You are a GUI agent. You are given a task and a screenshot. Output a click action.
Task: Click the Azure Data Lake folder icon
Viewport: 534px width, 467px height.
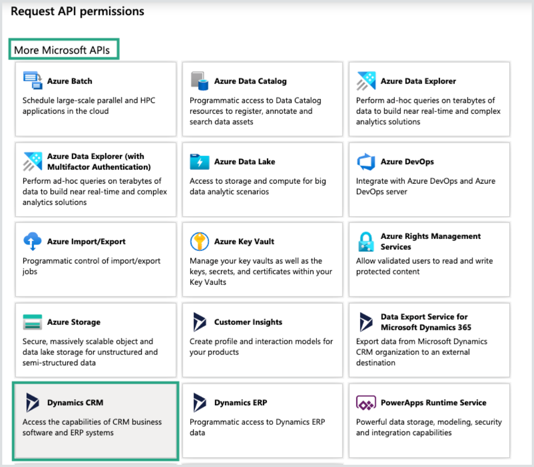click(200, 161)
